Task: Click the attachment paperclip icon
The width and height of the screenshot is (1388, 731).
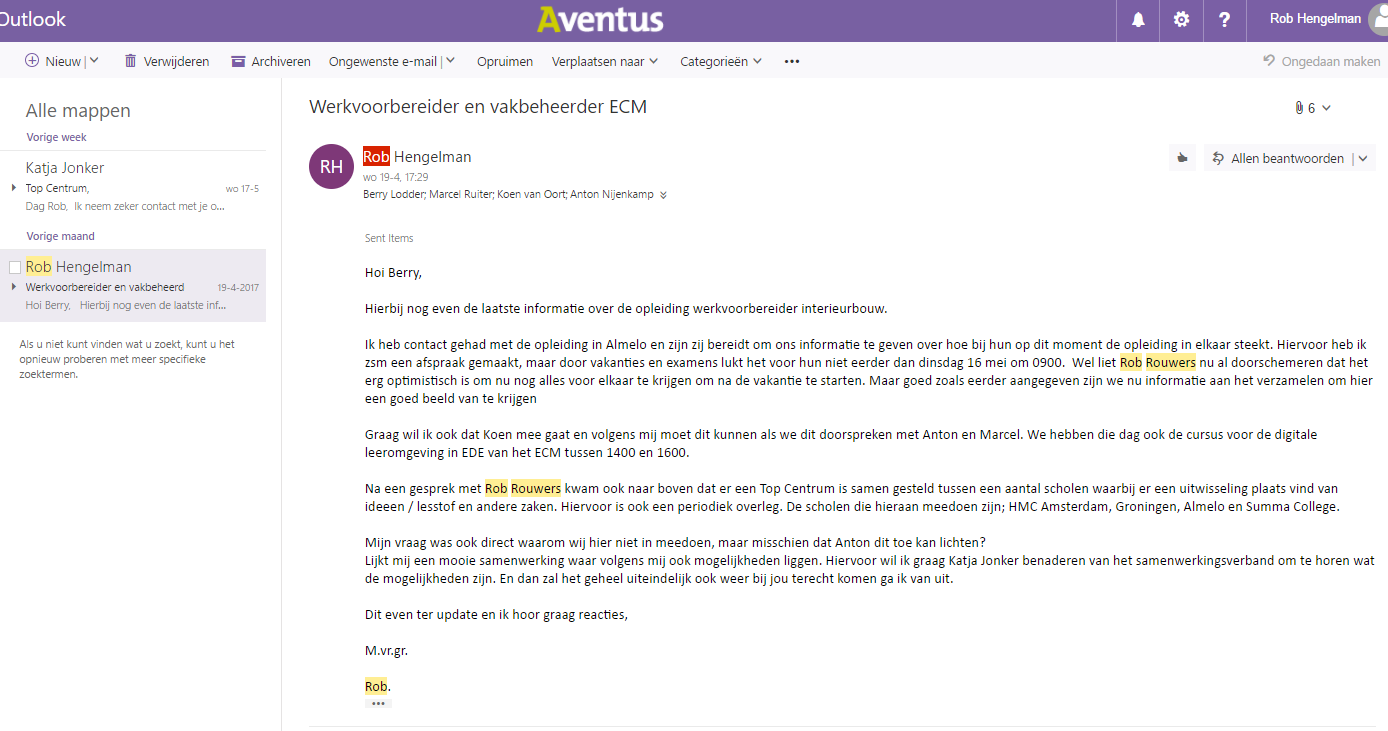Action: point(1299,108)
